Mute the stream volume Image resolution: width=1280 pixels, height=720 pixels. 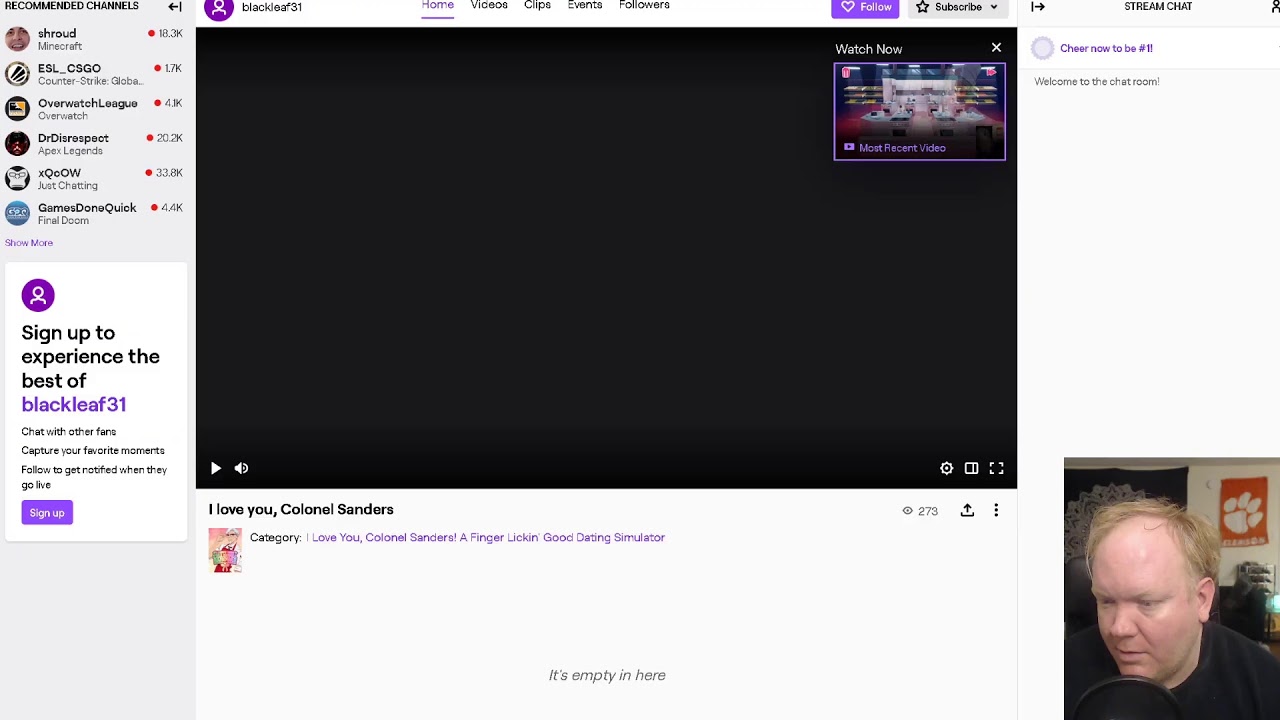click(241, 468)
